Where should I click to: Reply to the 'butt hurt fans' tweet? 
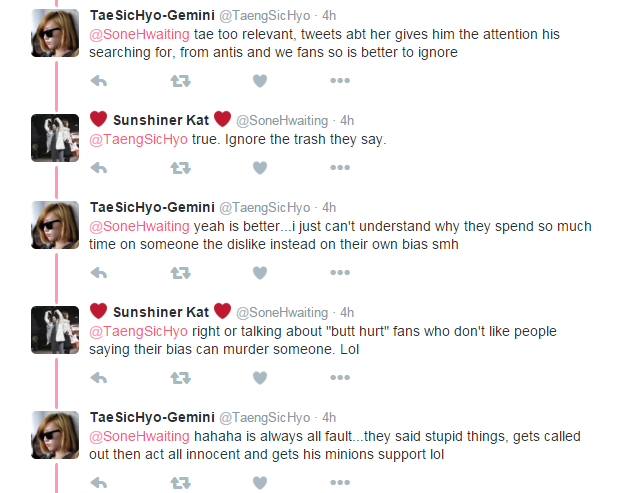[99, 378]
